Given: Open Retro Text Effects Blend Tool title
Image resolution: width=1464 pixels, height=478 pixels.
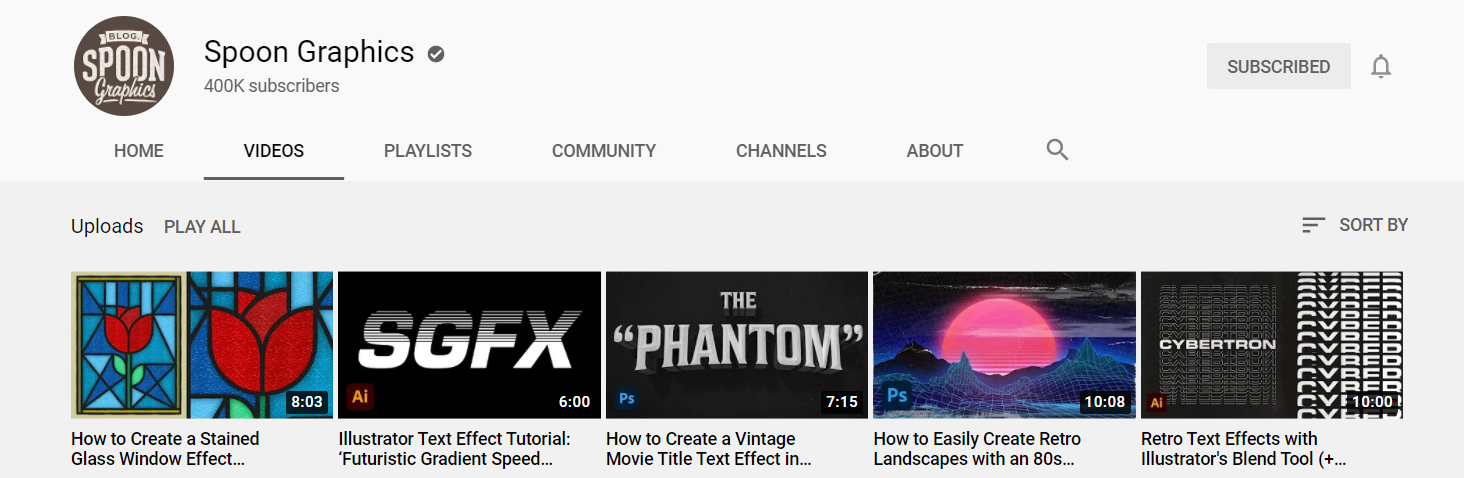Looking at the screenshot, I should click(1244, 449).
